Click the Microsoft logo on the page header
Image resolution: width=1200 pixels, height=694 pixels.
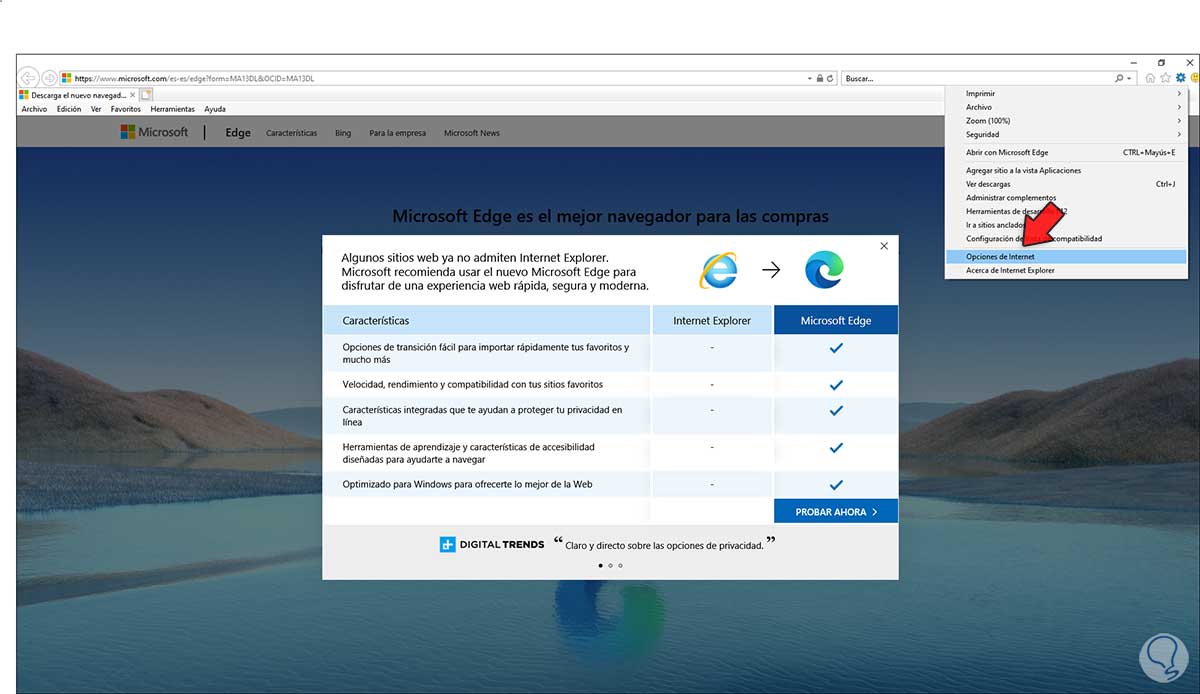tap(154, 132)
